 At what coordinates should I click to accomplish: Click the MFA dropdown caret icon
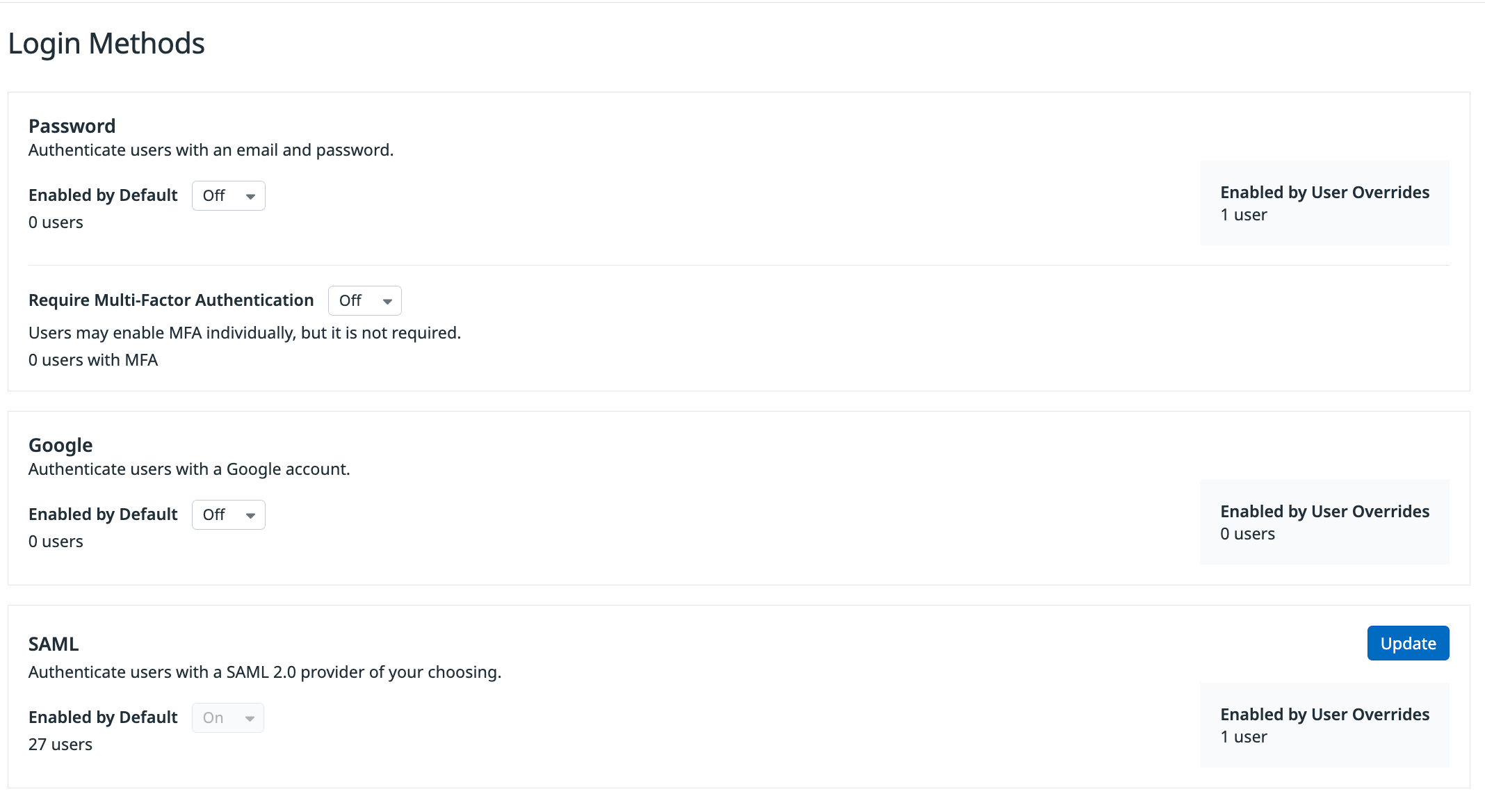pos(387,302)
